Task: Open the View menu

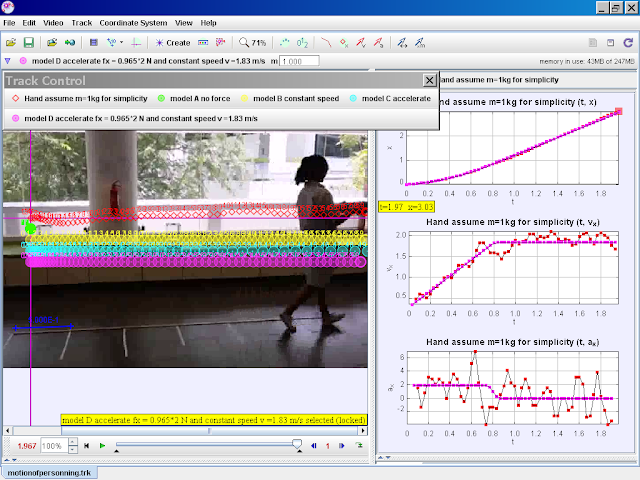Action: [x=184, y=23]
